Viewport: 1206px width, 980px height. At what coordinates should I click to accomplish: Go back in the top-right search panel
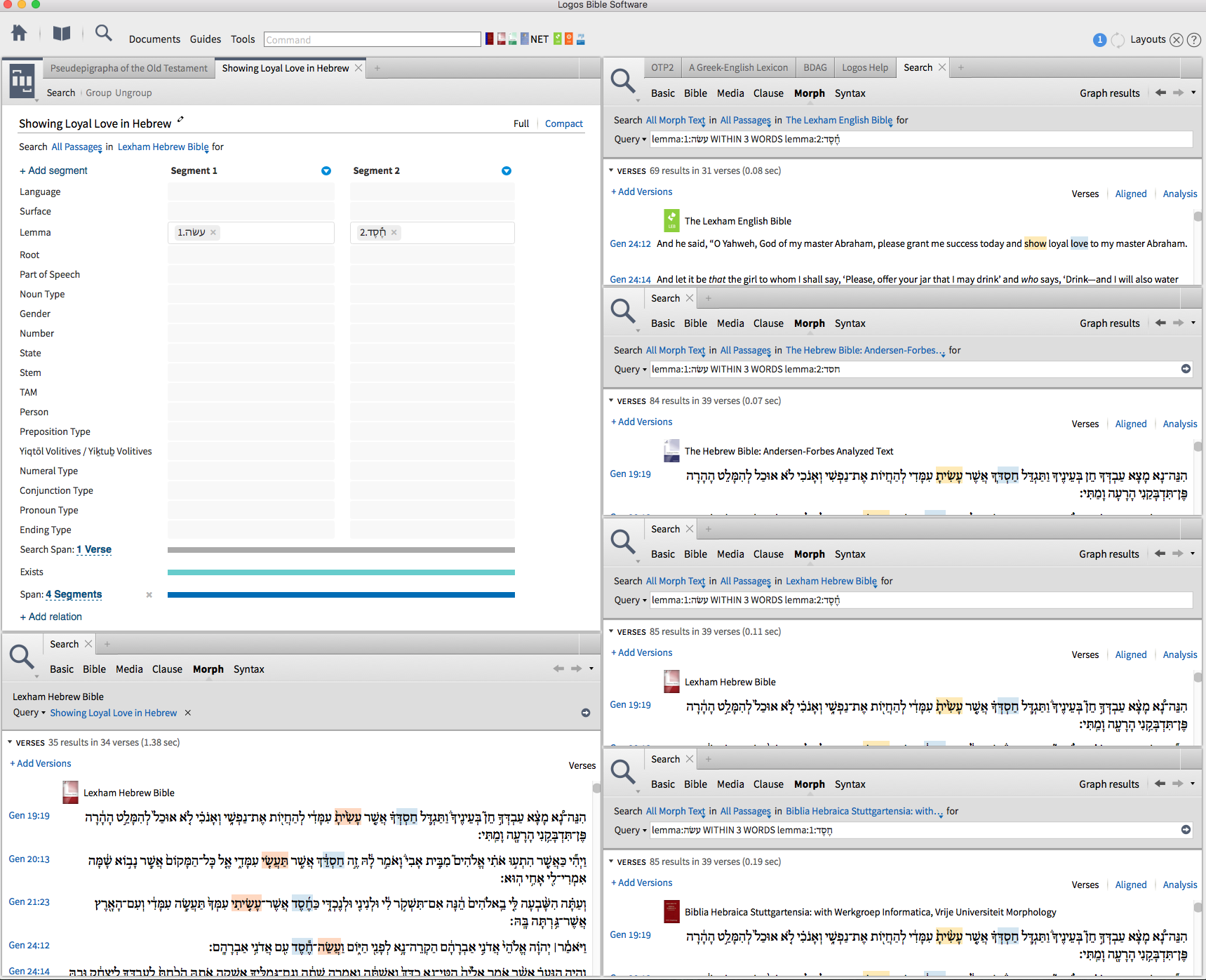click(1160, 93)
